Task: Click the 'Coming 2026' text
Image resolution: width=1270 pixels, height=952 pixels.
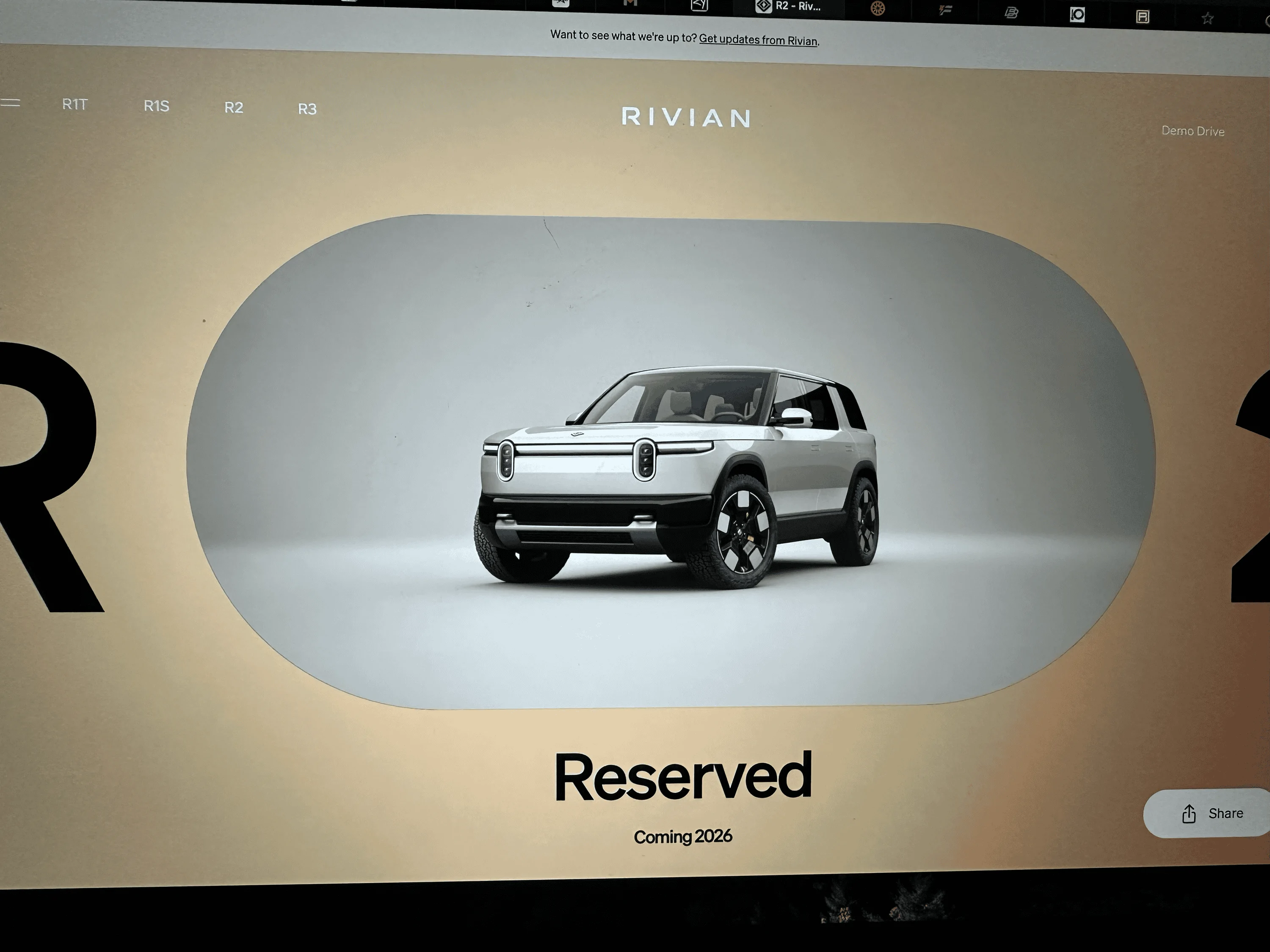Action: tap(683, 836)
